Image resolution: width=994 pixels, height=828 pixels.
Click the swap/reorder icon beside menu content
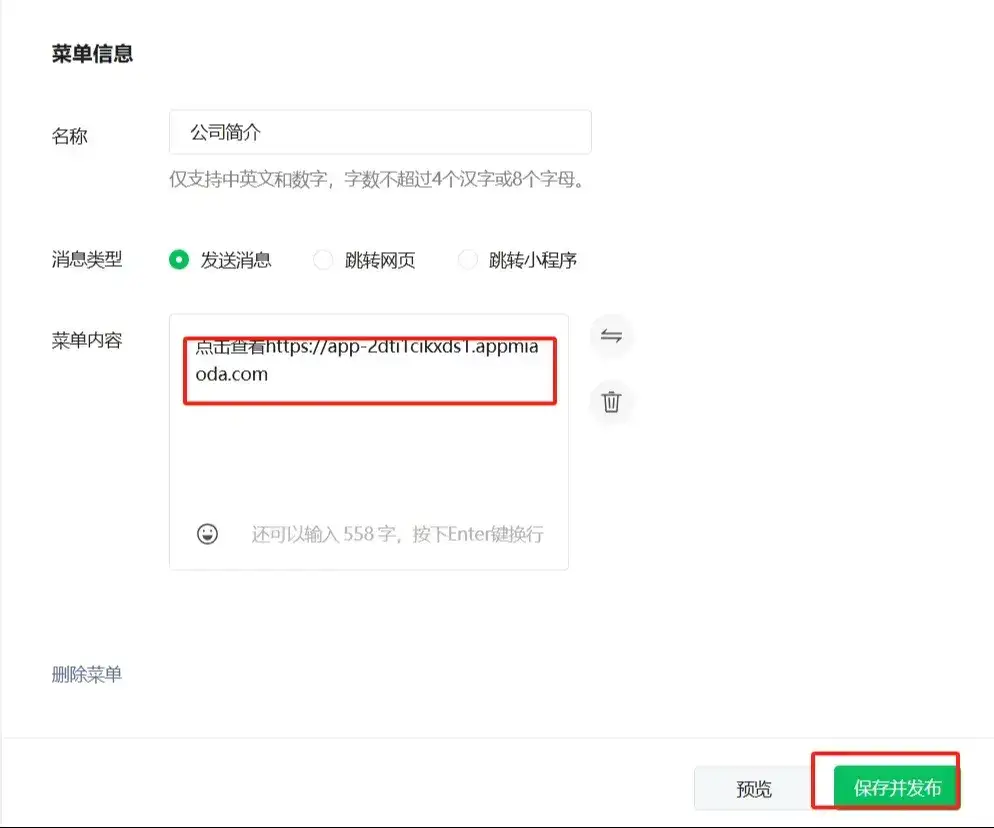pyautogui.click(x=611, y=336)
